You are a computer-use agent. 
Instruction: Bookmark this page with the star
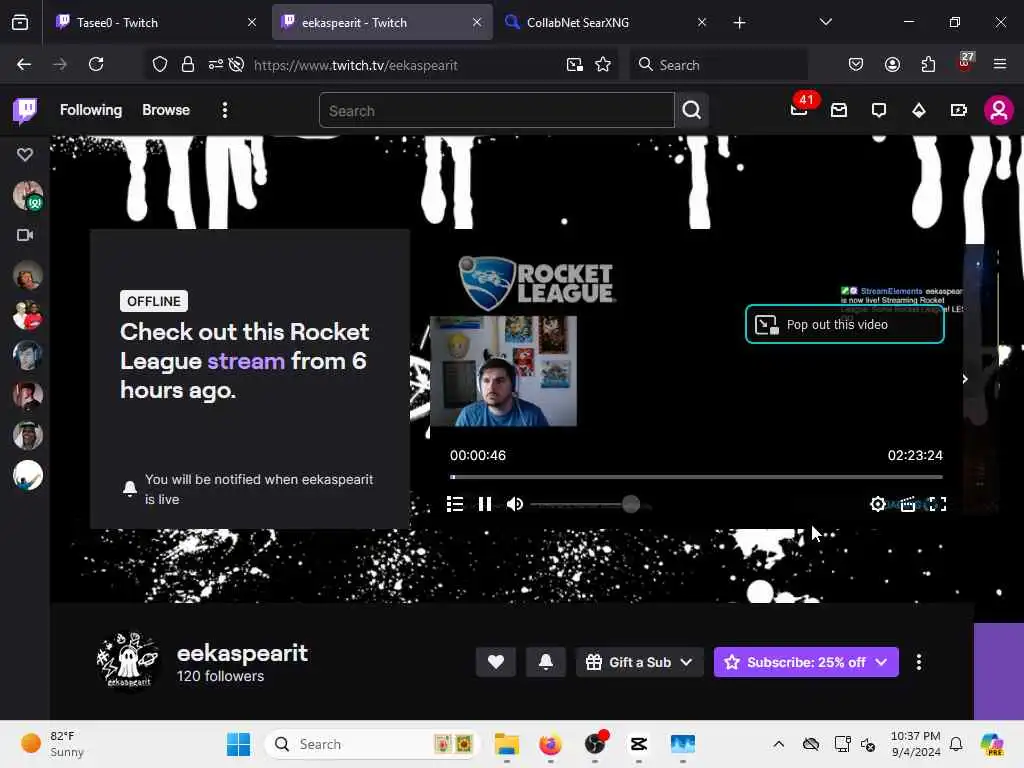603,64
